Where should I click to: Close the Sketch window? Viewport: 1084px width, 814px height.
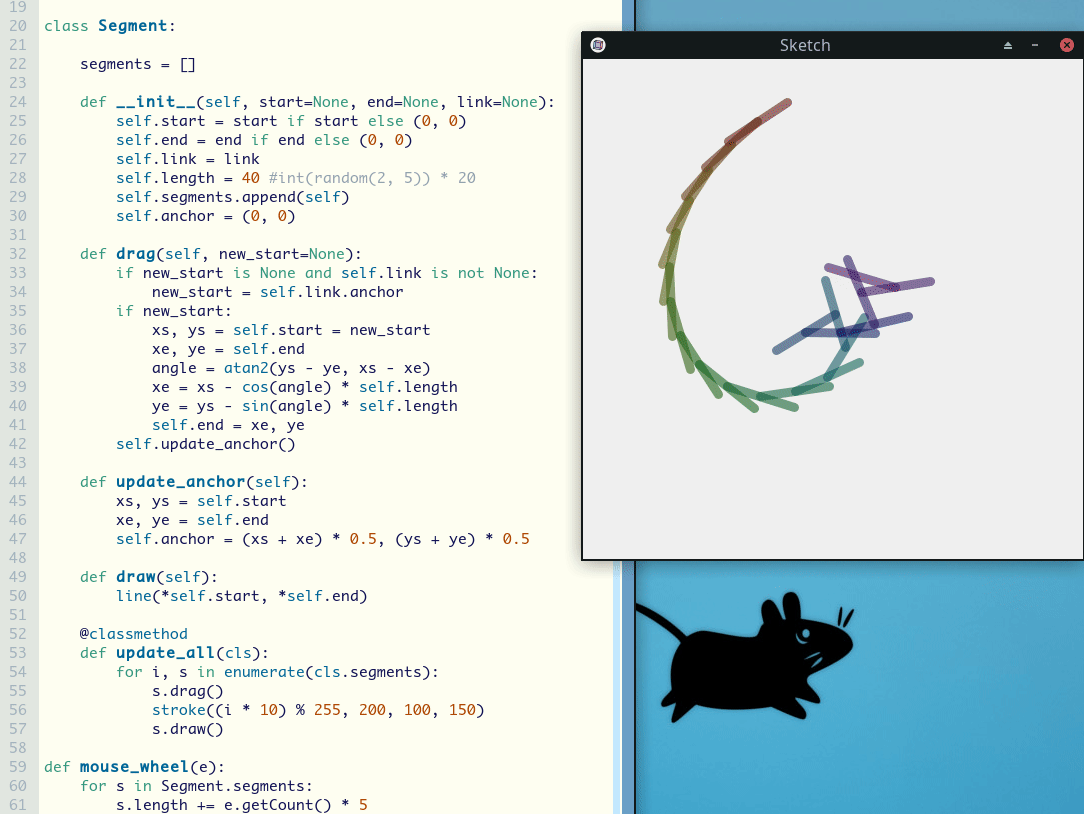click(1066, 45)
